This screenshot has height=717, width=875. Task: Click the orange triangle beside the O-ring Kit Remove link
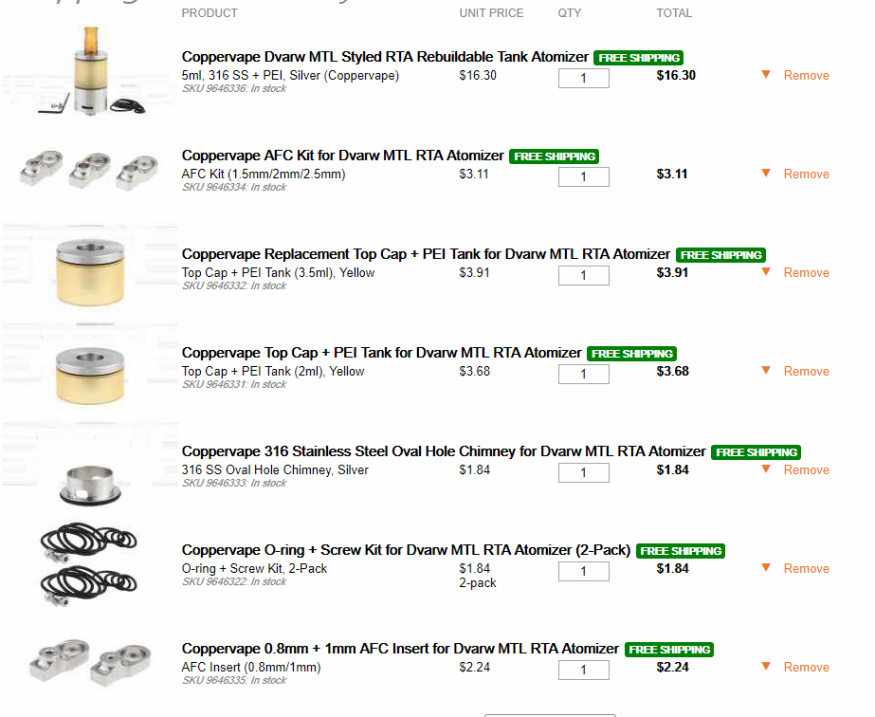[766, 567]
